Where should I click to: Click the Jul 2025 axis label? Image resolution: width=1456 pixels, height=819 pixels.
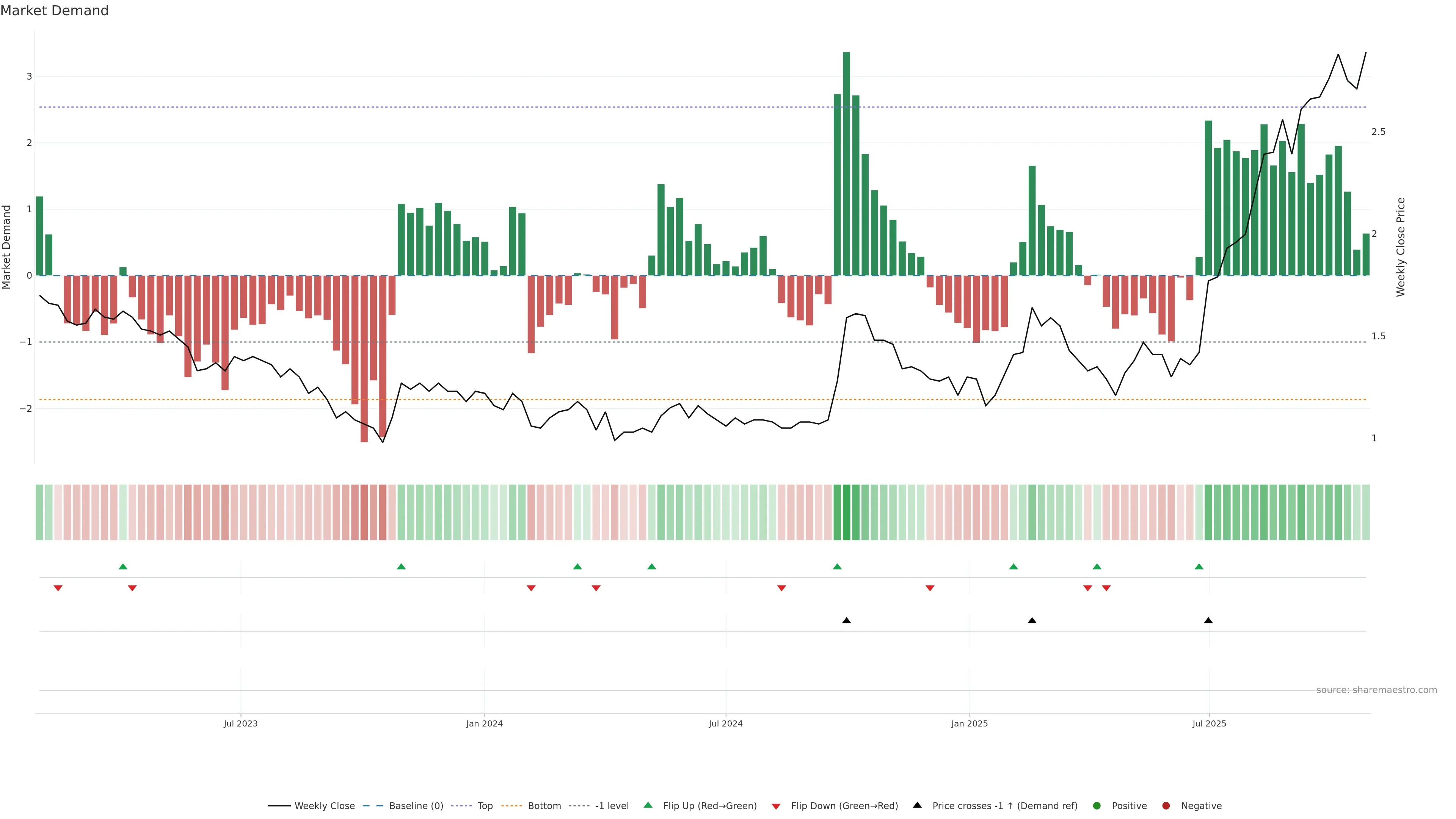click(1209, 724)
